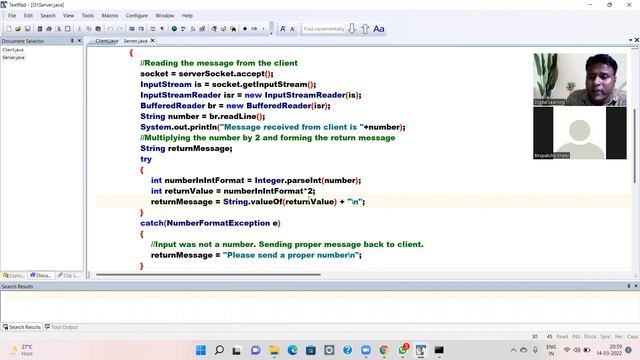Find next with the down arrow
This screenshot has height=360, width=640.
[x=352, y=29]
